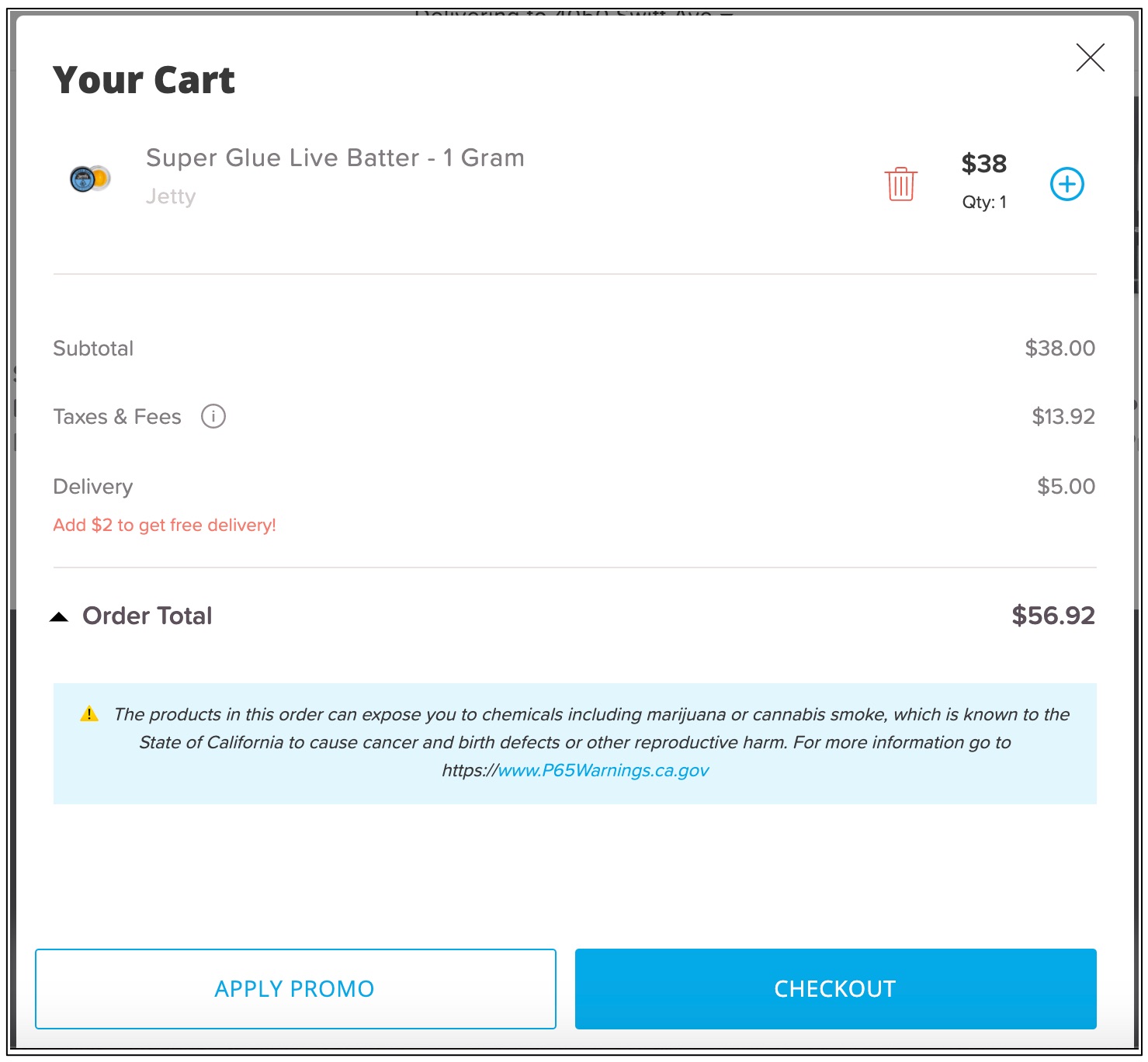This screenshot has height=1062, width=1148.
Task: Open Taxes & Fees info icon
Action: point(213,416)
